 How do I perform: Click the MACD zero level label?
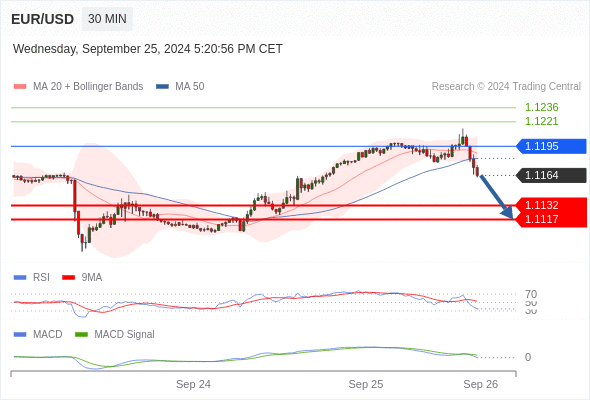tap(528, 357)
